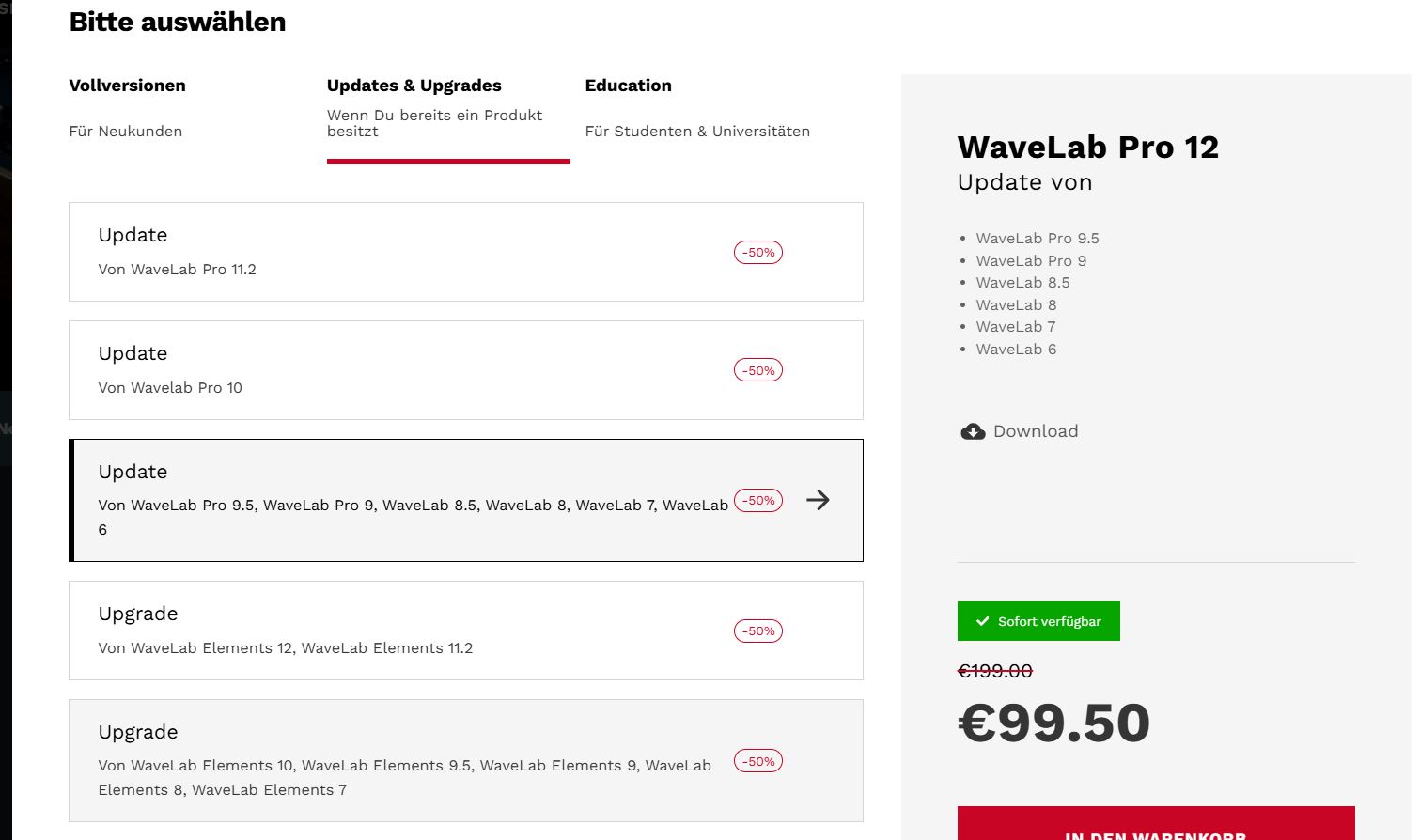
Task: Click the Download cloud icon
Action: click(973, 431)
